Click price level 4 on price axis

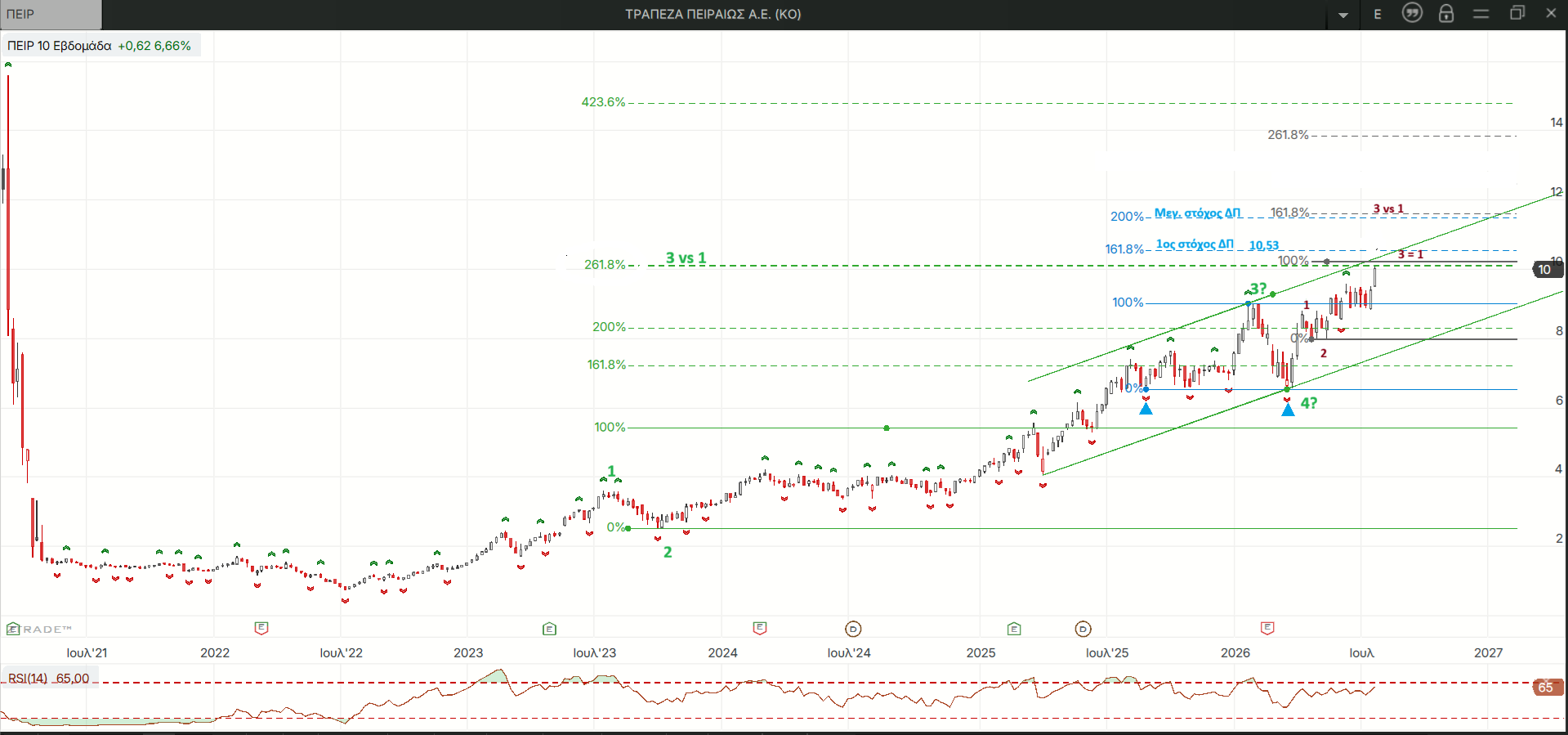coord(1559,469)
